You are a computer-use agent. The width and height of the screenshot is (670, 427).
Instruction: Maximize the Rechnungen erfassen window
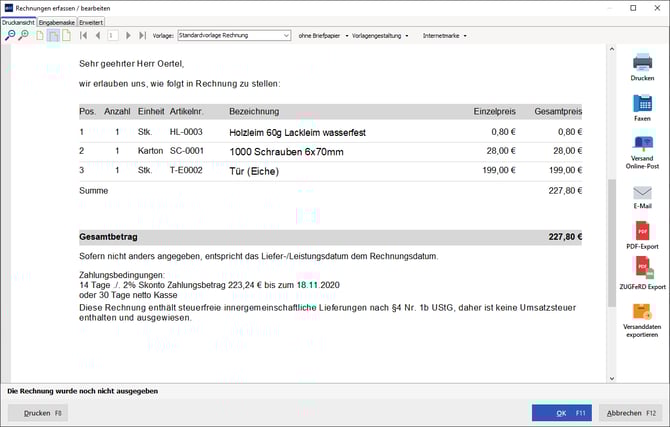tap(633, 8)
